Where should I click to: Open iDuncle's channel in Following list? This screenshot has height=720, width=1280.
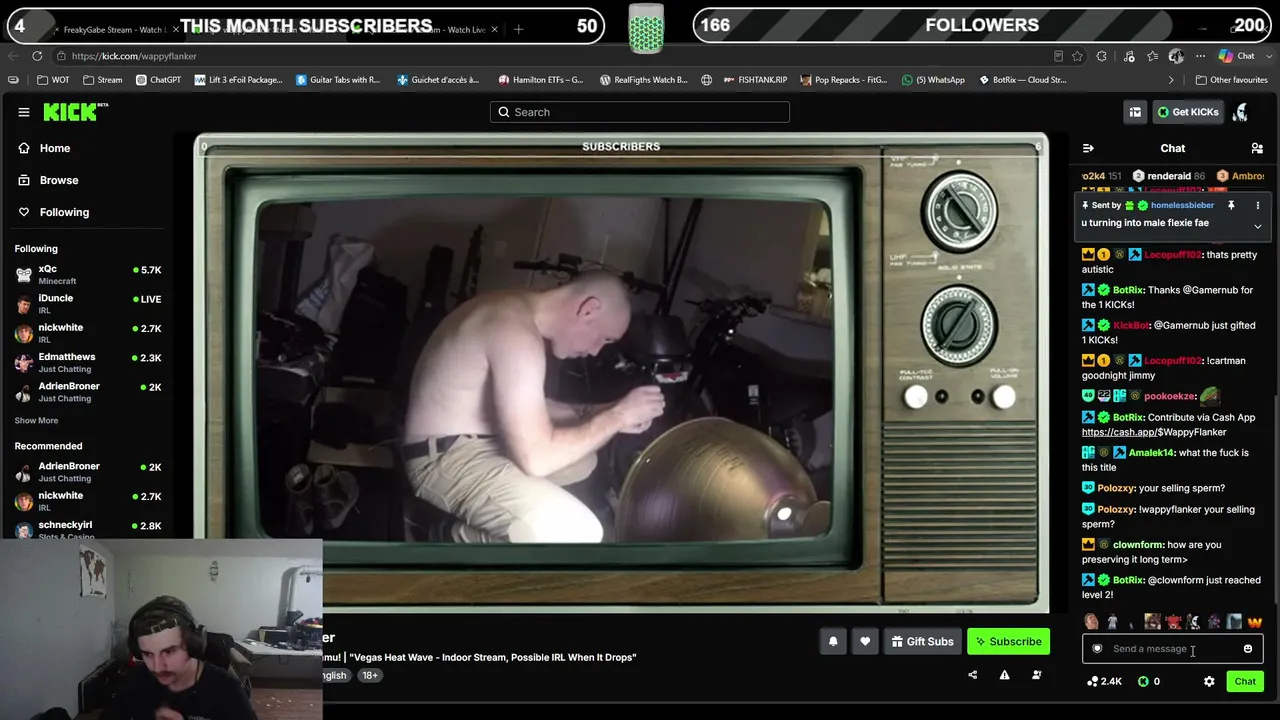tap(88, 303)
